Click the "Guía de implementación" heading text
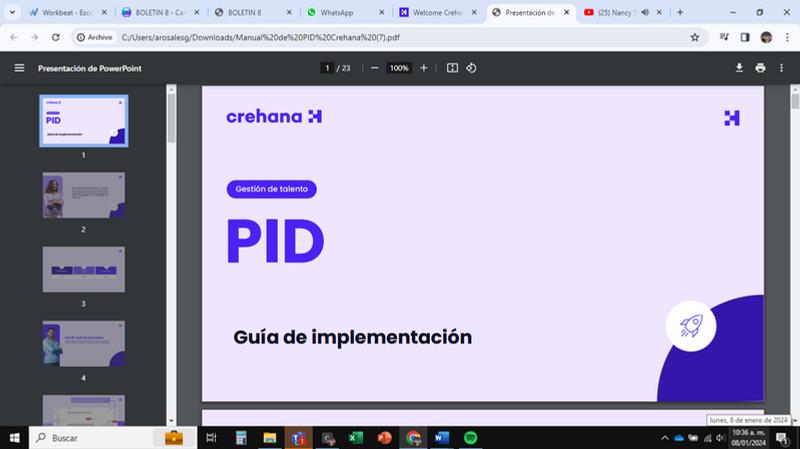The height and width of the screenshot is (449, 800). click(x=353, y=337)
